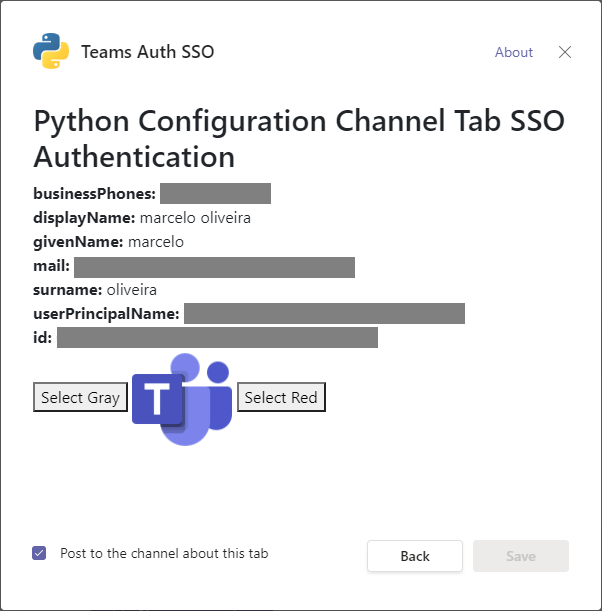Click the id label
This screenshot has width=602, height=611.
(x=42, y=337)
